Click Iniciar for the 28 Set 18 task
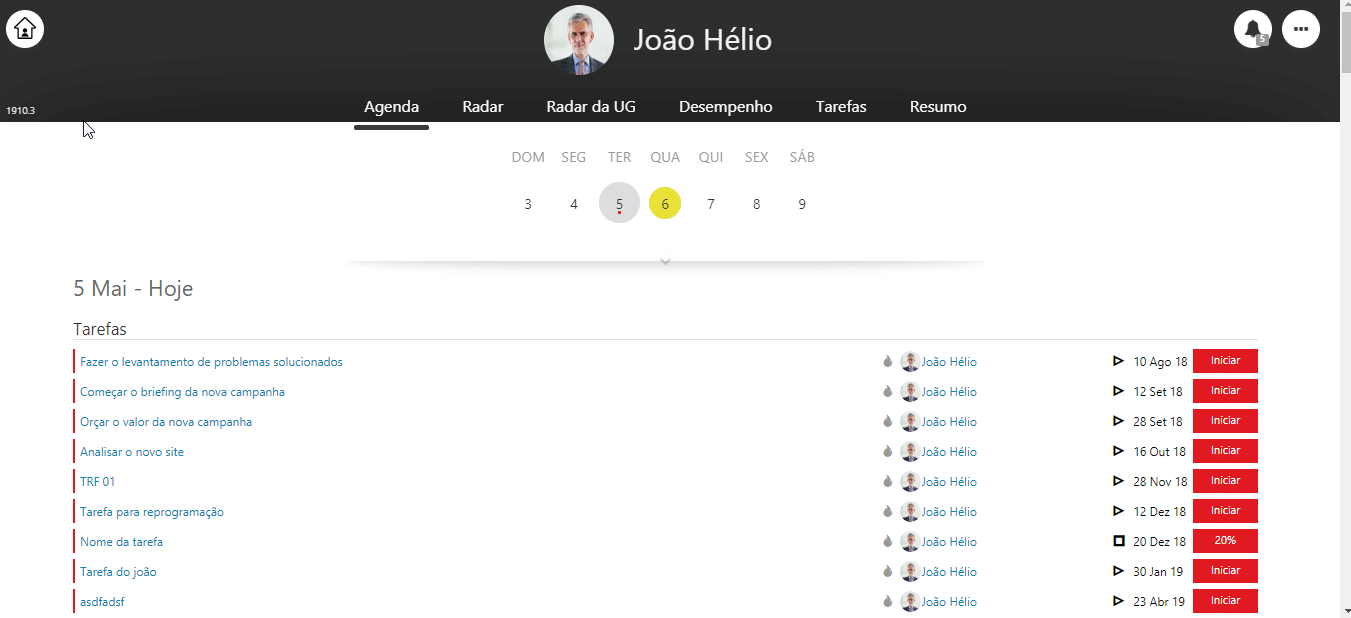Screen dimensions: 1351x618 click(1225, 421)
